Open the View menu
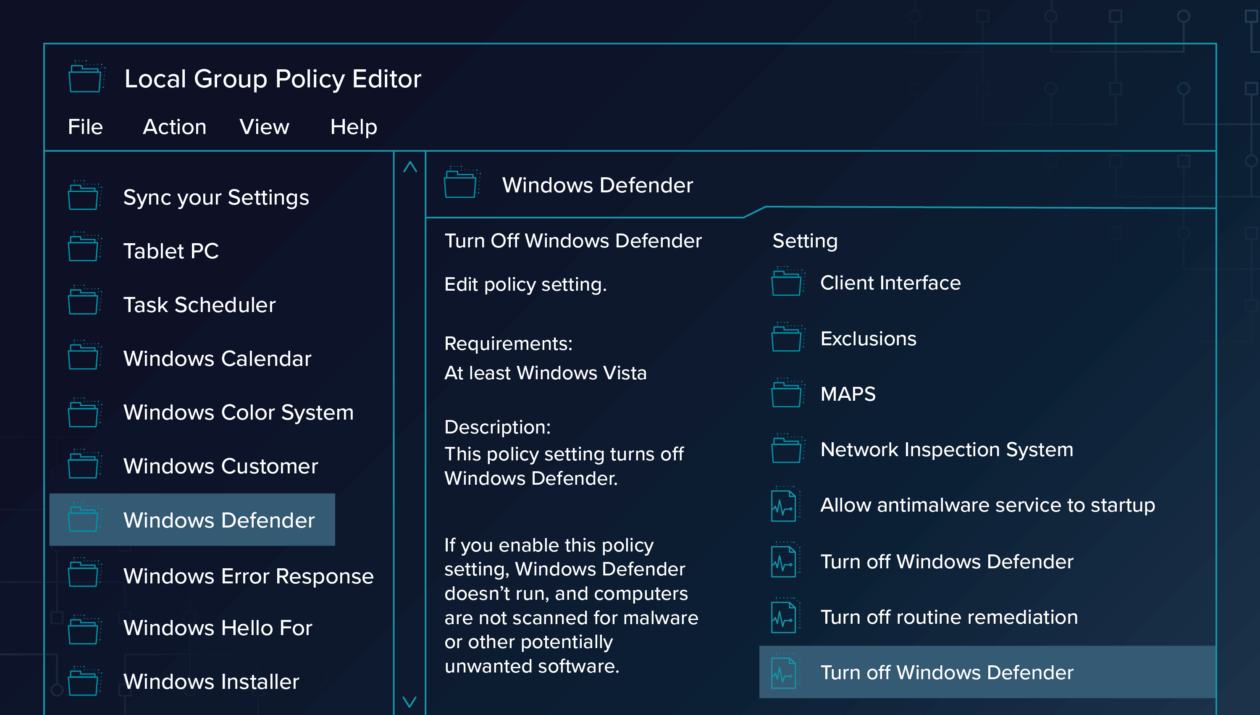 [x=264, y=127]
